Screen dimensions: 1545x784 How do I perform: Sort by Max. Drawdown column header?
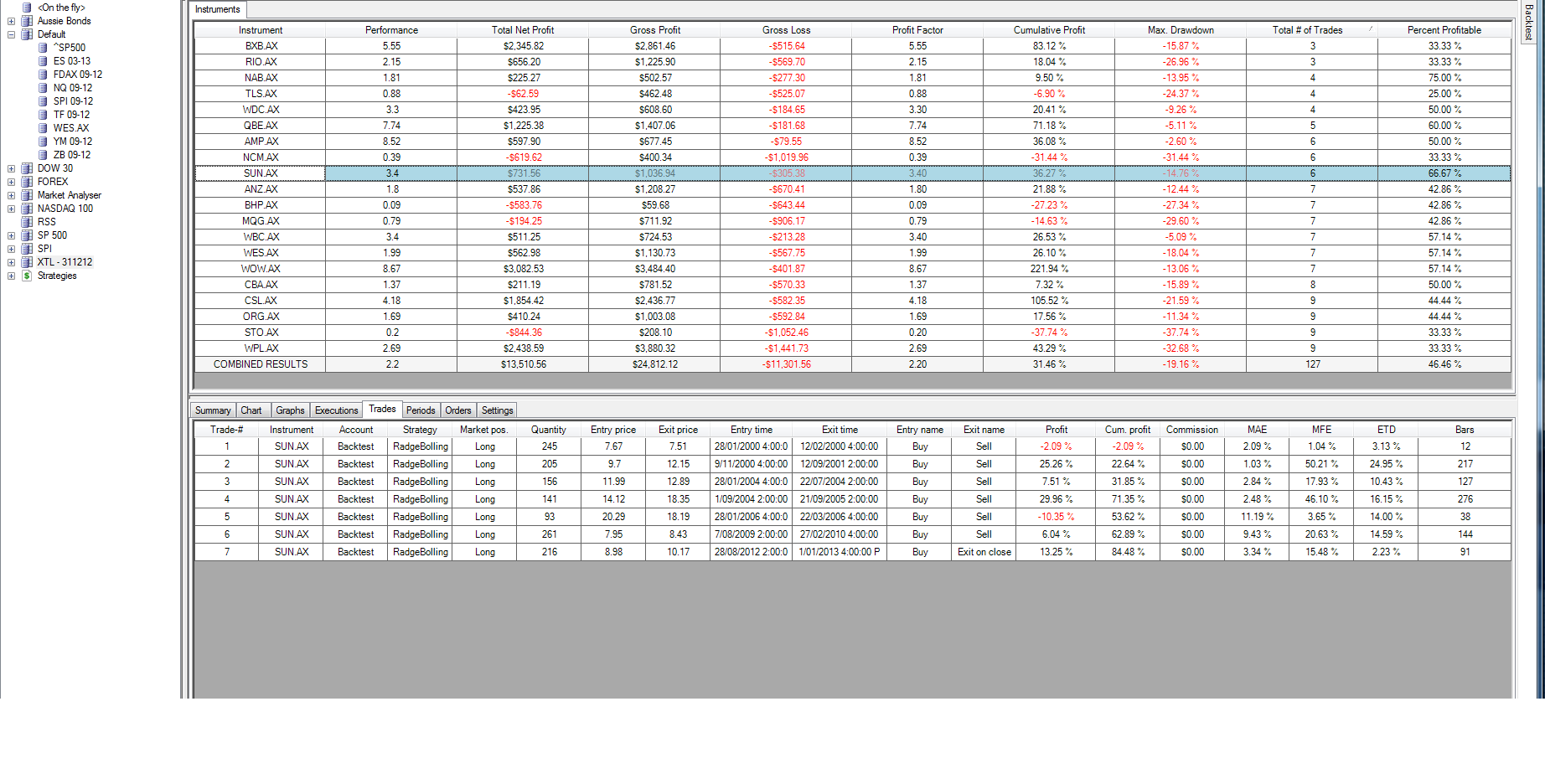coord(1181,29)
